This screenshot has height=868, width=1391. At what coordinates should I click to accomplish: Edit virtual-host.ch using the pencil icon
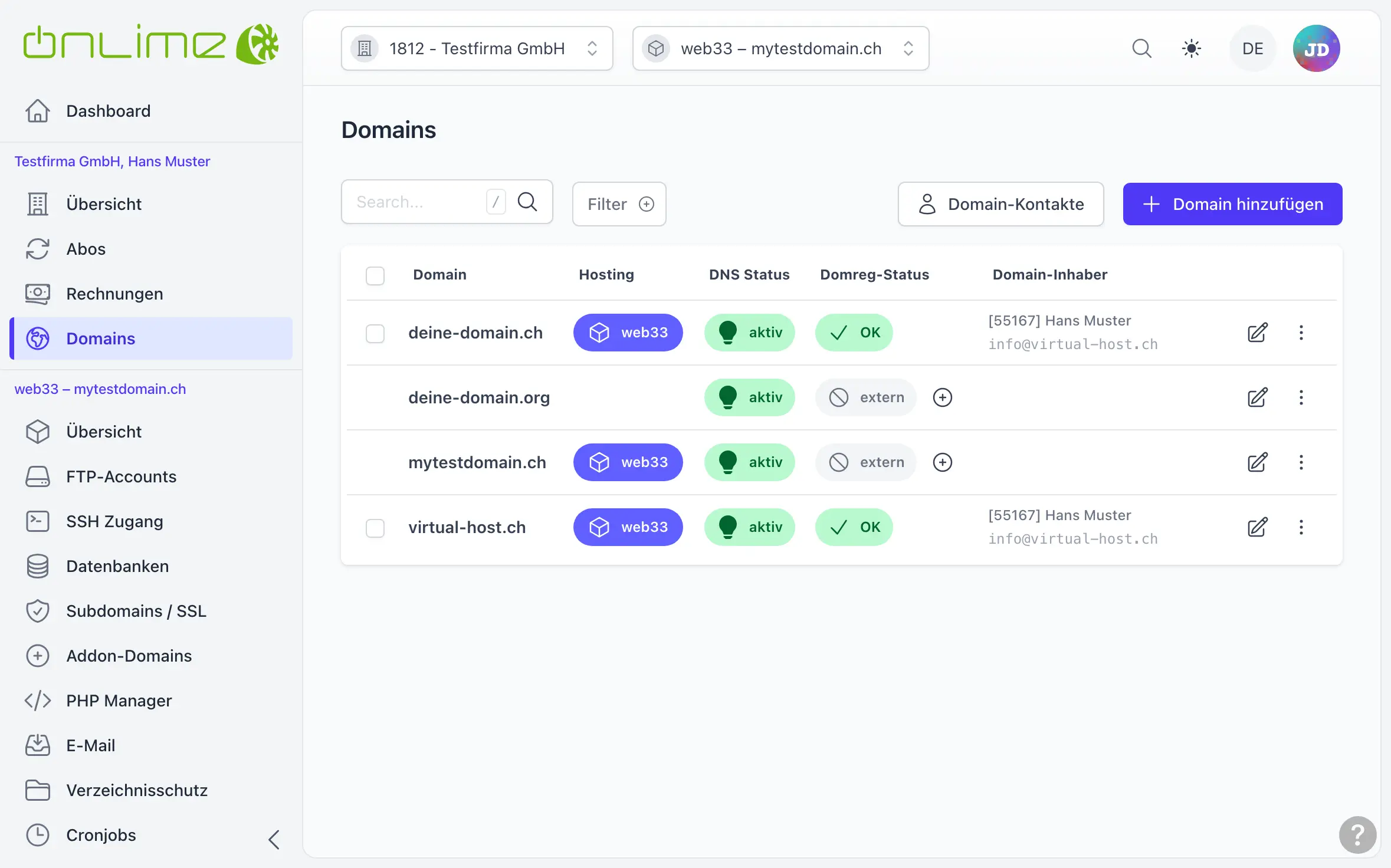(x=1257, y=527)
